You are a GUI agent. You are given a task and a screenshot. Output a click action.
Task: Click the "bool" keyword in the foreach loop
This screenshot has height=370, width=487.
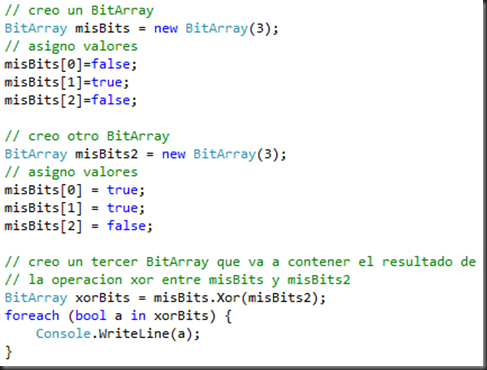click(91, 315)
